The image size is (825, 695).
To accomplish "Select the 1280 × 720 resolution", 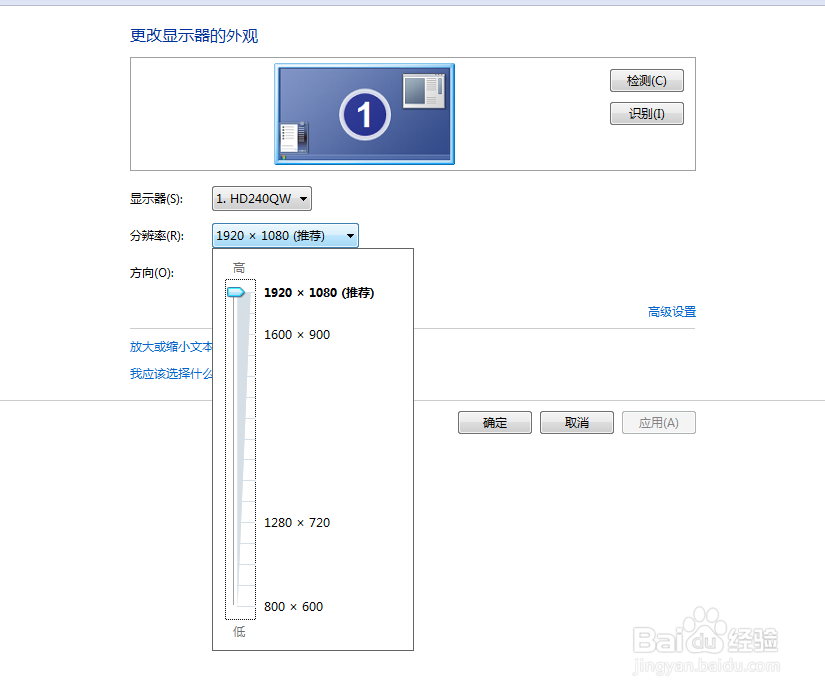I will 299,522.
